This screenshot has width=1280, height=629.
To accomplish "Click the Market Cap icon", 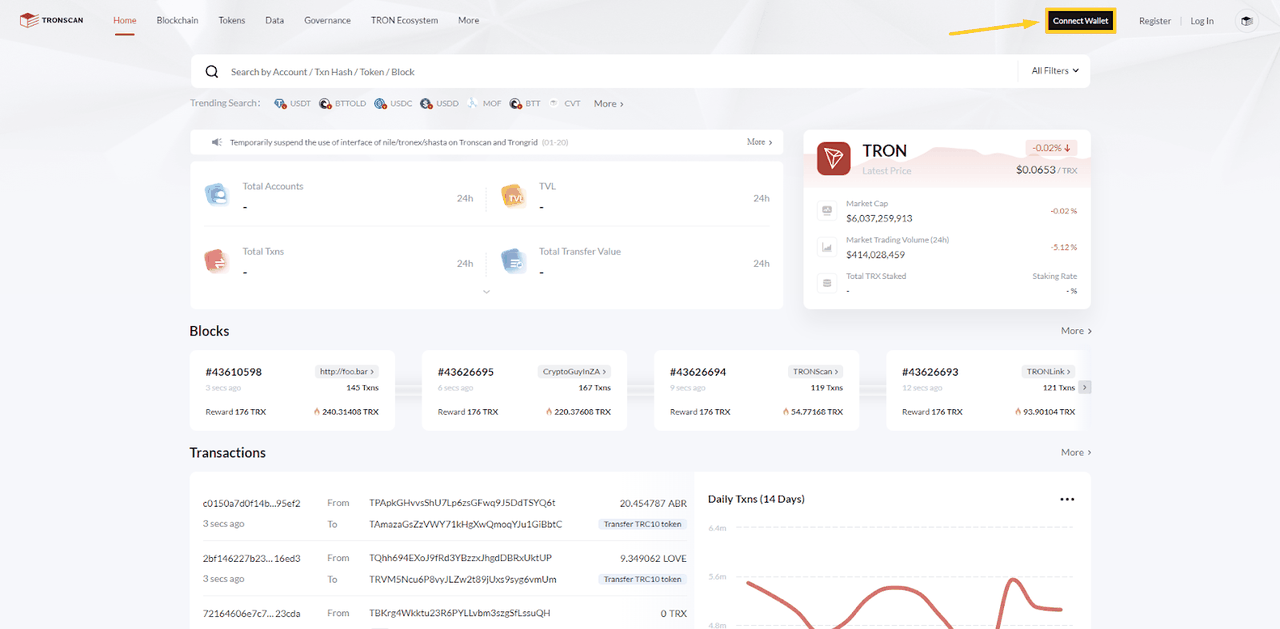I will coord(825,211).
